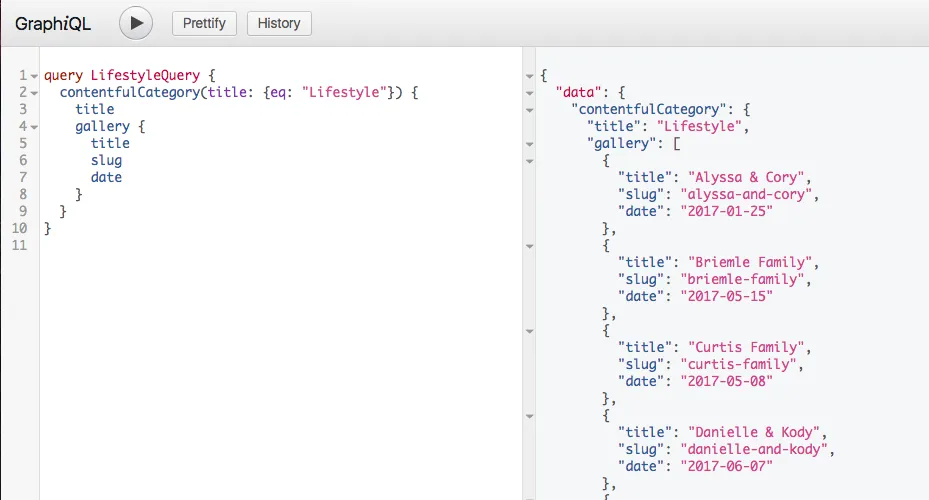Click the "2017-05-08" date value

(x=726, y=382)
